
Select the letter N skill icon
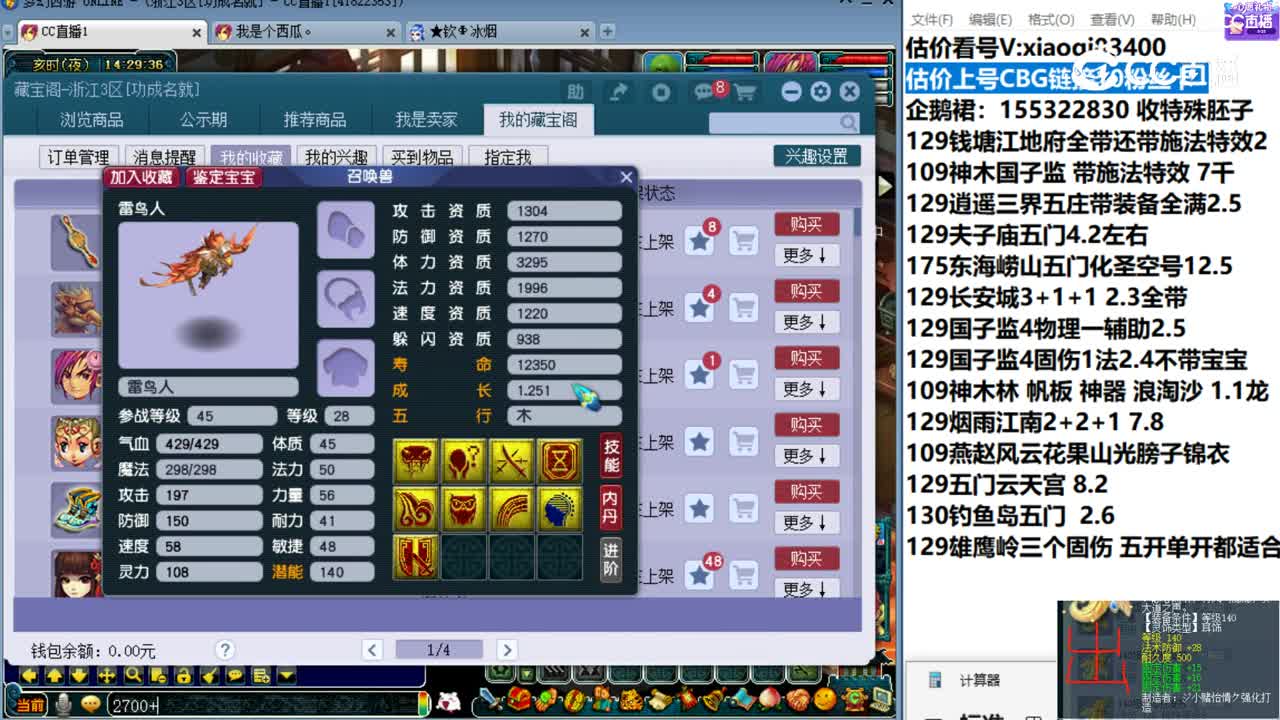click(x=416, y=557)
